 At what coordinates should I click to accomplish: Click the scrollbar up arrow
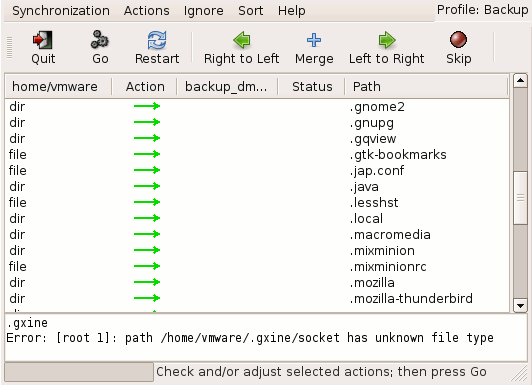coord(520,81)
